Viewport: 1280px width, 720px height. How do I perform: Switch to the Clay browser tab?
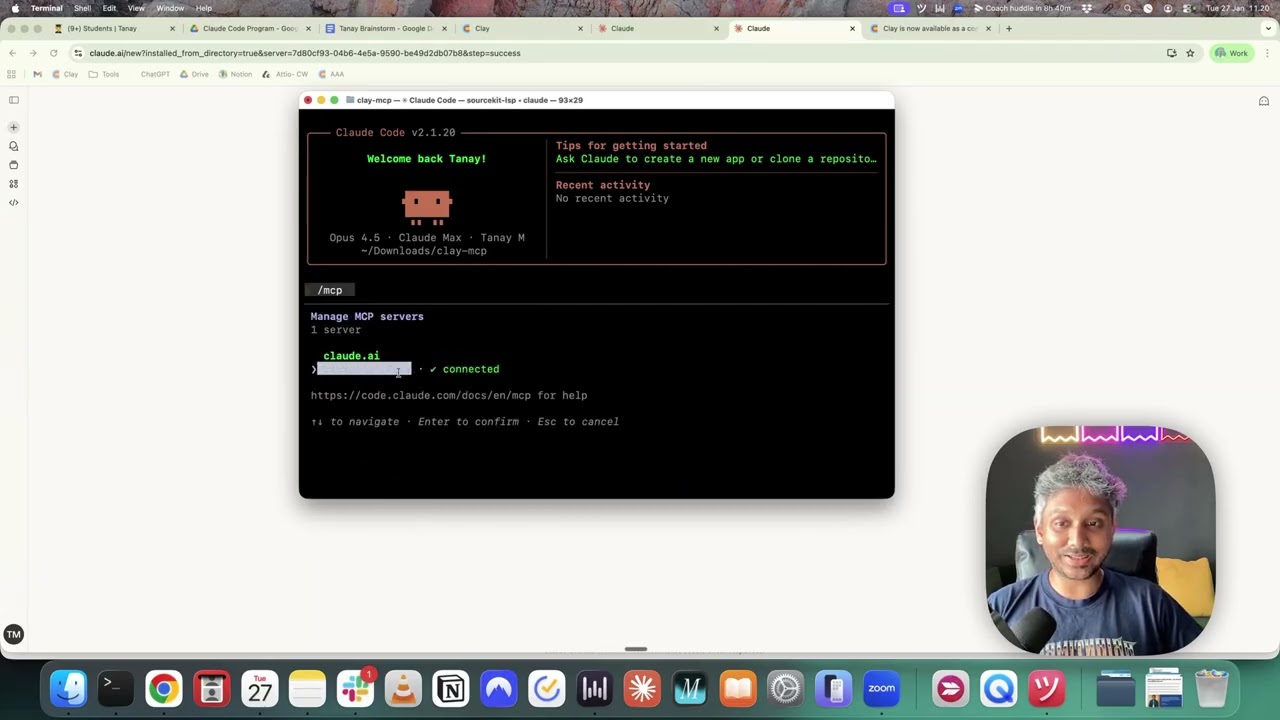coord(522,28)
